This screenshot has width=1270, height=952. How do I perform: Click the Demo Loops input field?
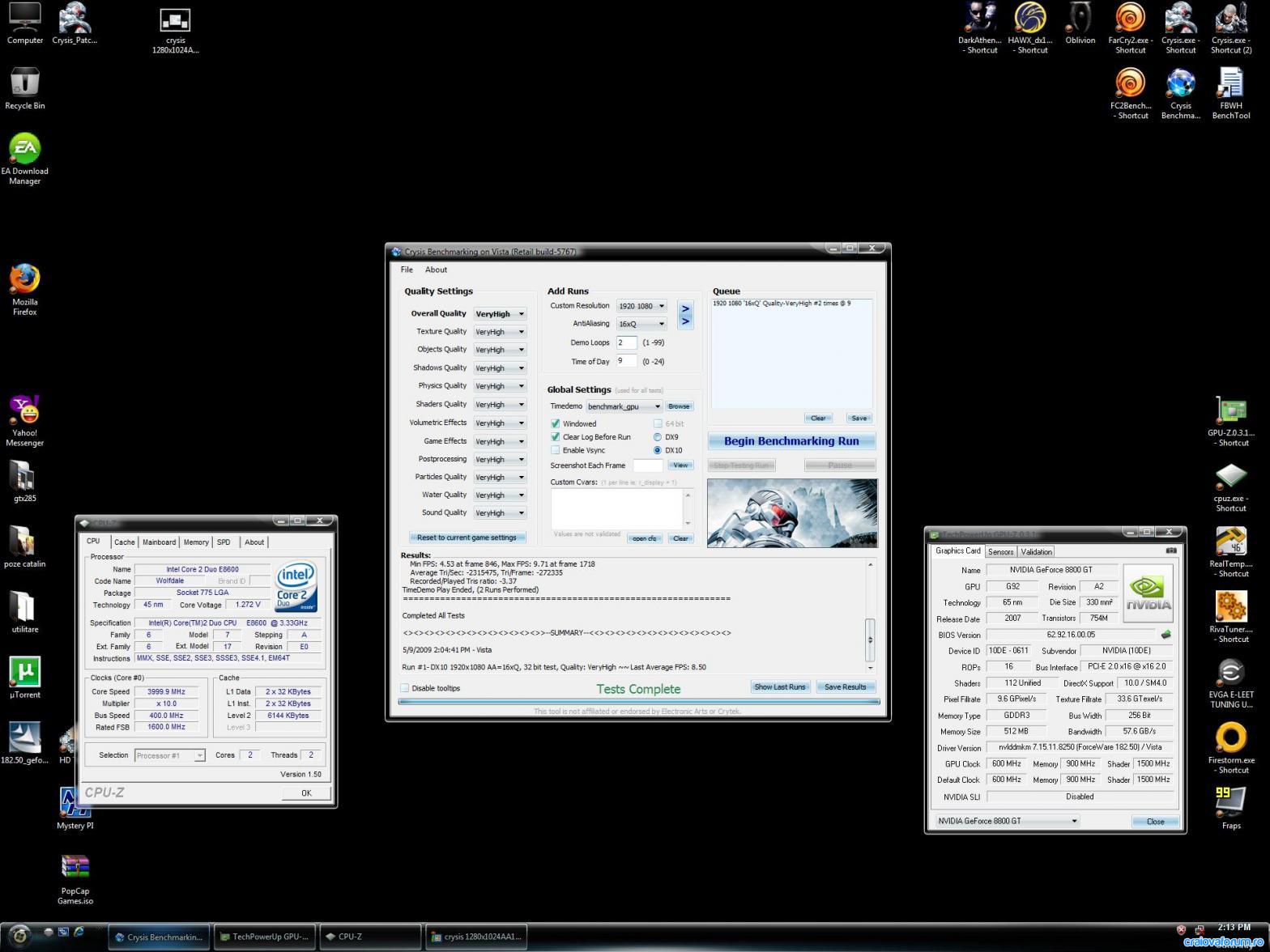point(626,342)
